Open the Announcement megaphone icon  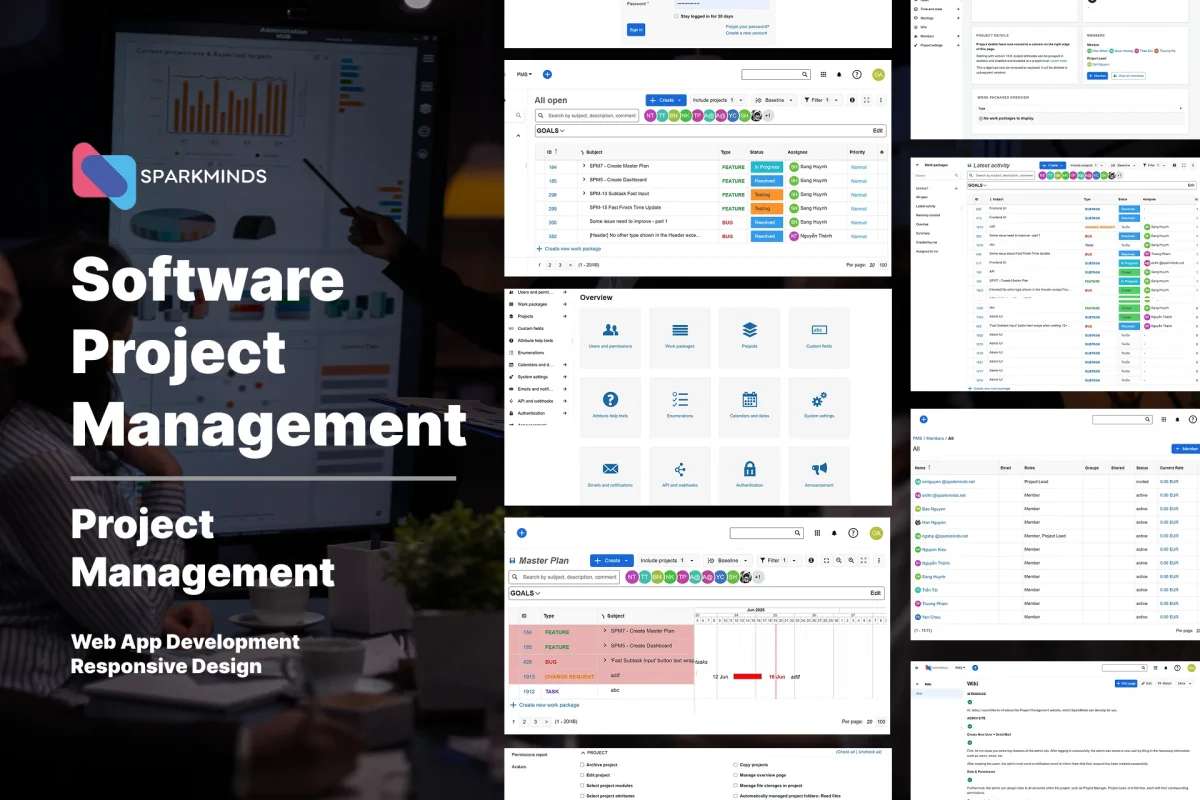[x=819, y=469]
